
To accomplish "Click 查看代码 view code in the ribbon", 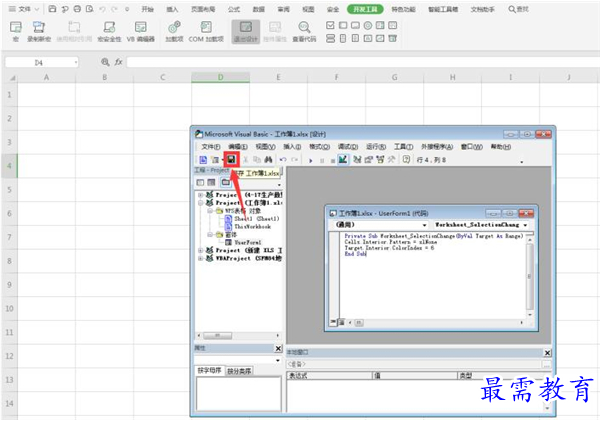I will click(x=304, y=31).
